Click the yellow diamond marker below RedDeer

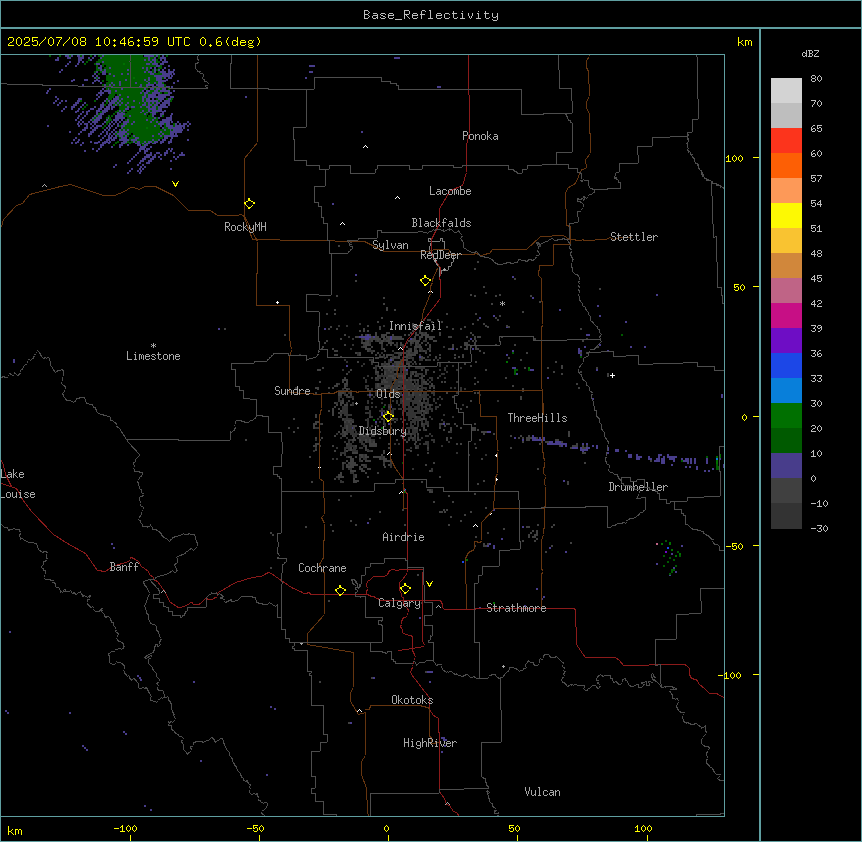coord(426,281)
